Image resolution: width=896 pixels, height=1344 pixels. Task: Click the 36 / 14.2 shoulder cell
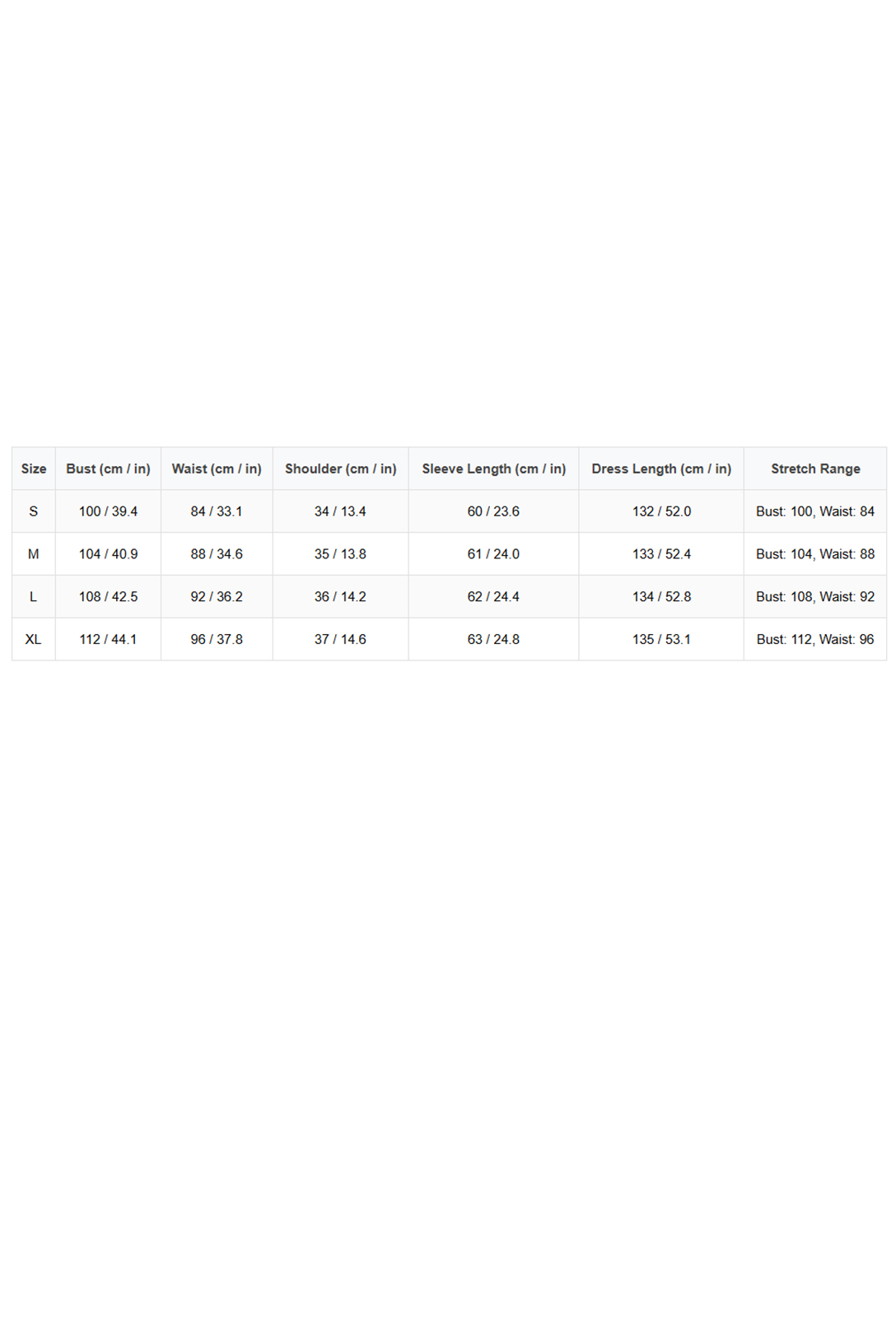click(340, 597)
